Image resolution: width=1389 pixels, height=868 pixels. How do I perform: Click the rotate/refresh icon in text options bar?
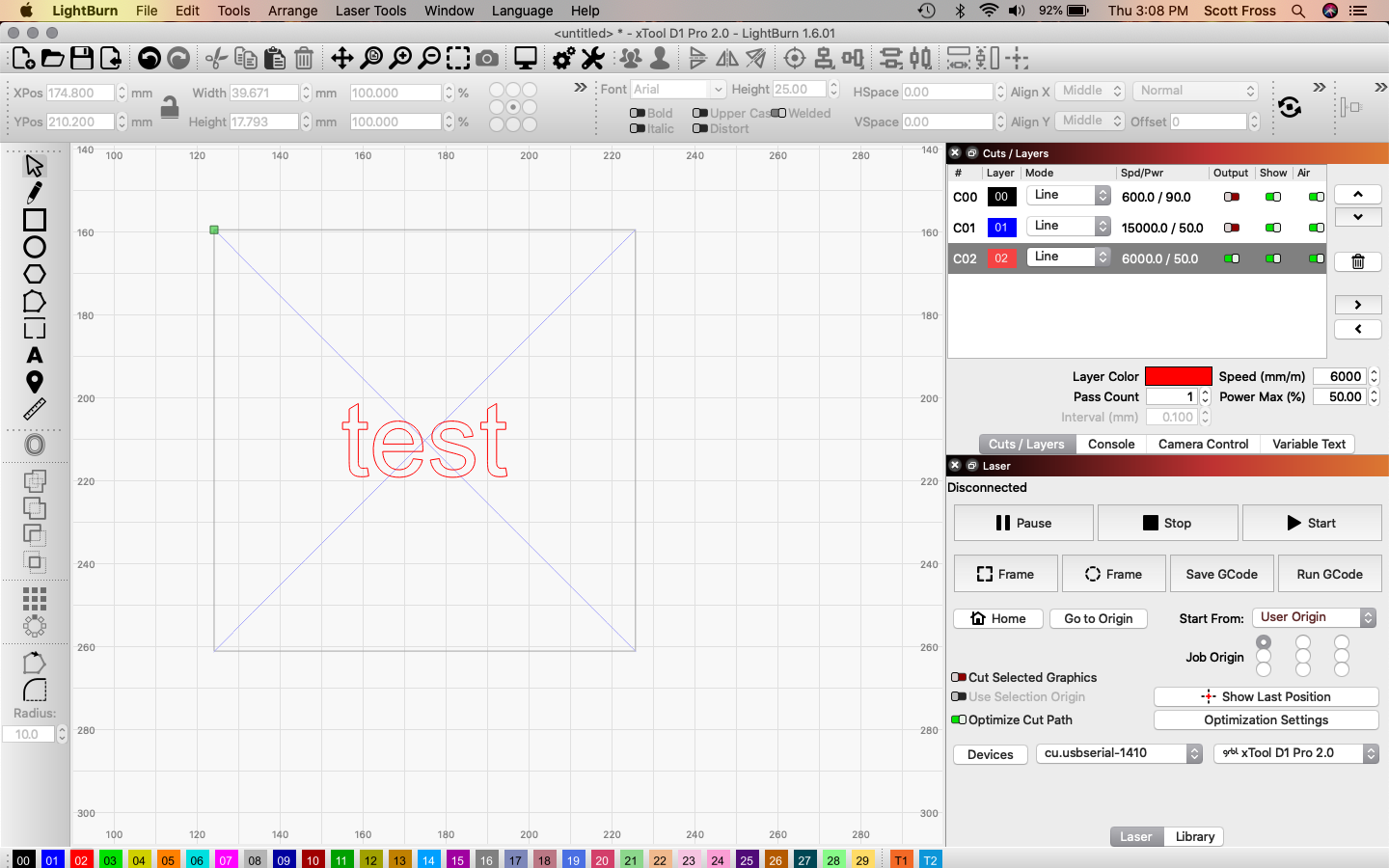coord(1290,106)
